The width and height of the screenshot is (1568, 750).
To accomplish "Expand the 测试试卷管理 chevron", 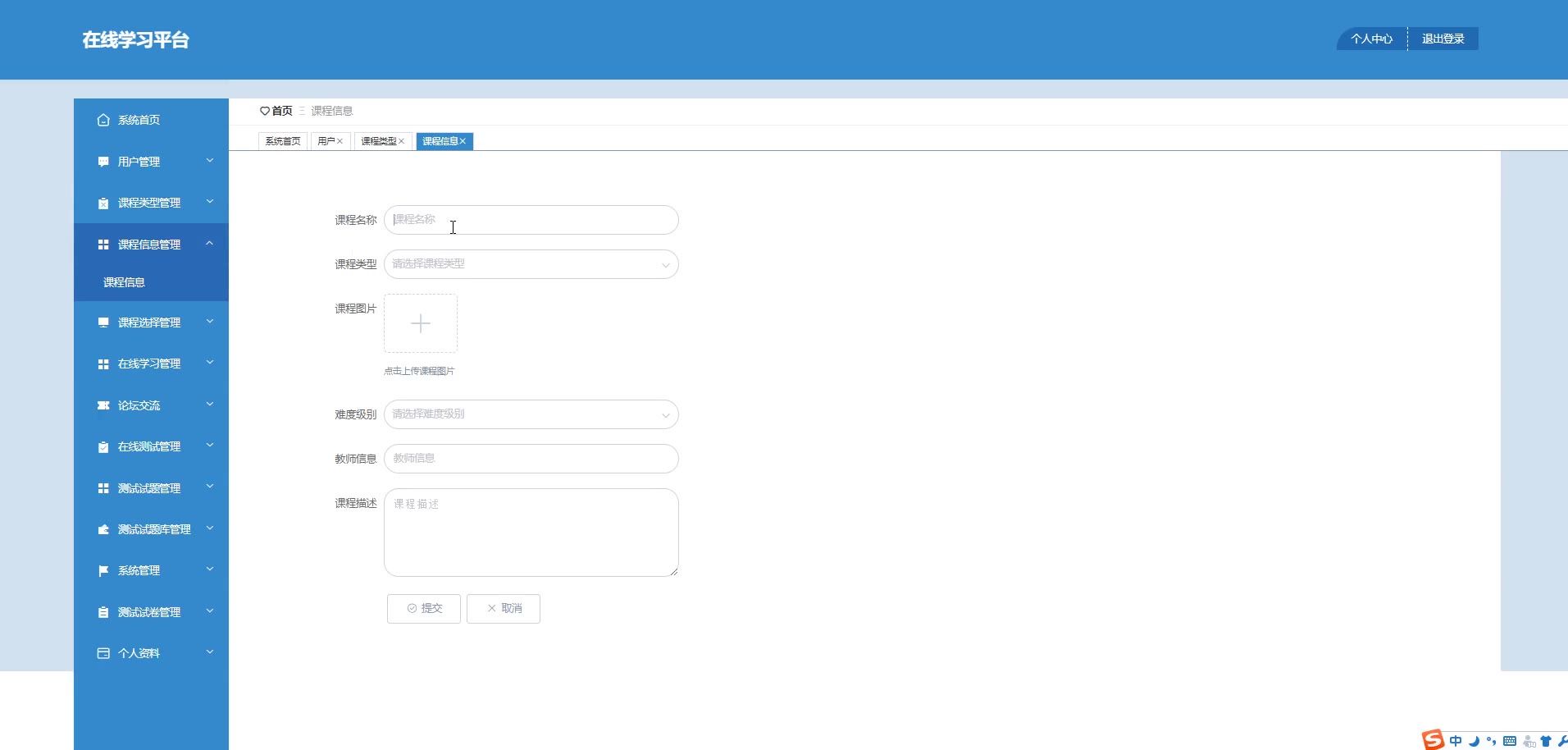I will tap(210, 611).
